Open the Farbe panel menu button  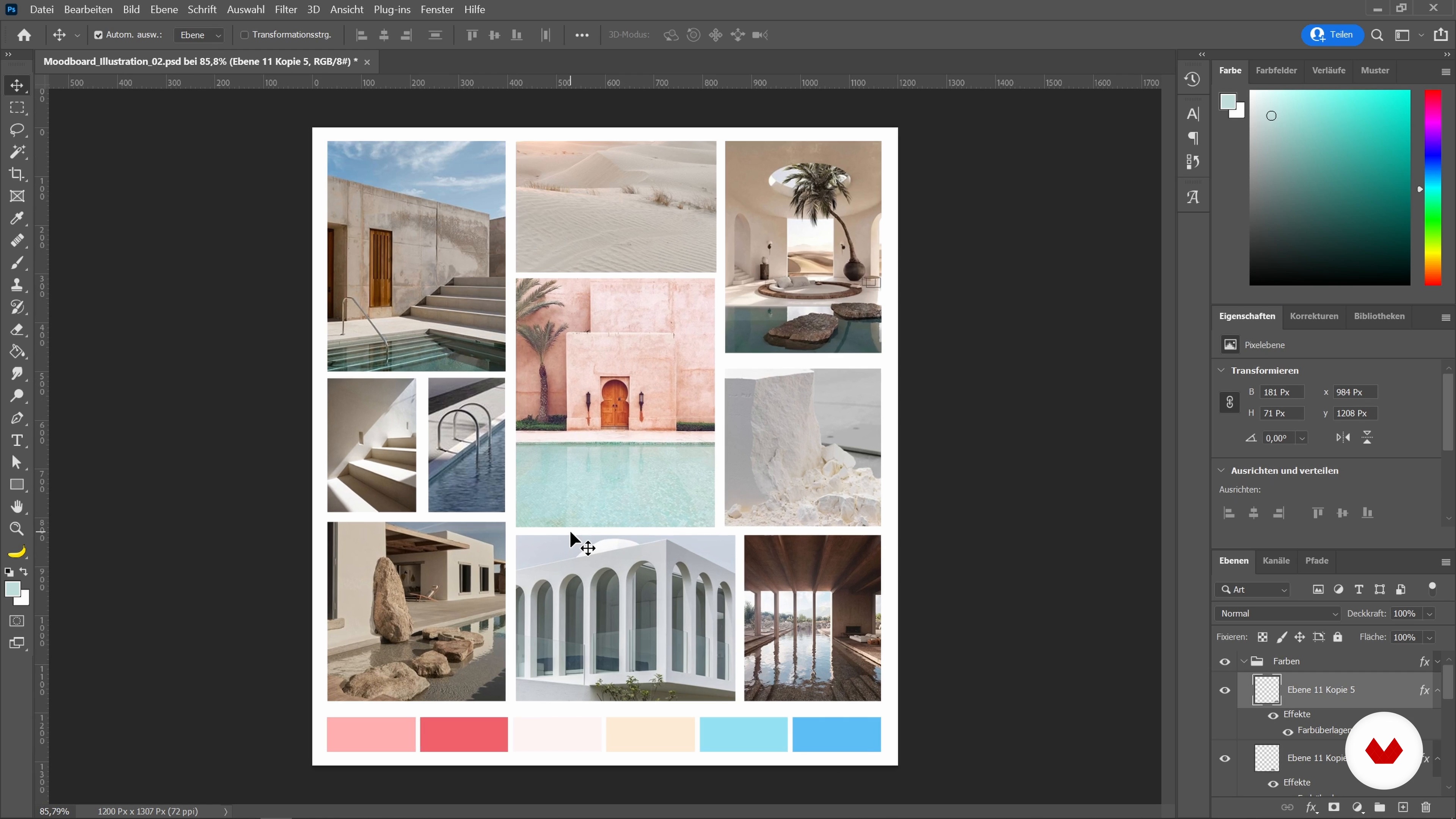point(1445,72)
